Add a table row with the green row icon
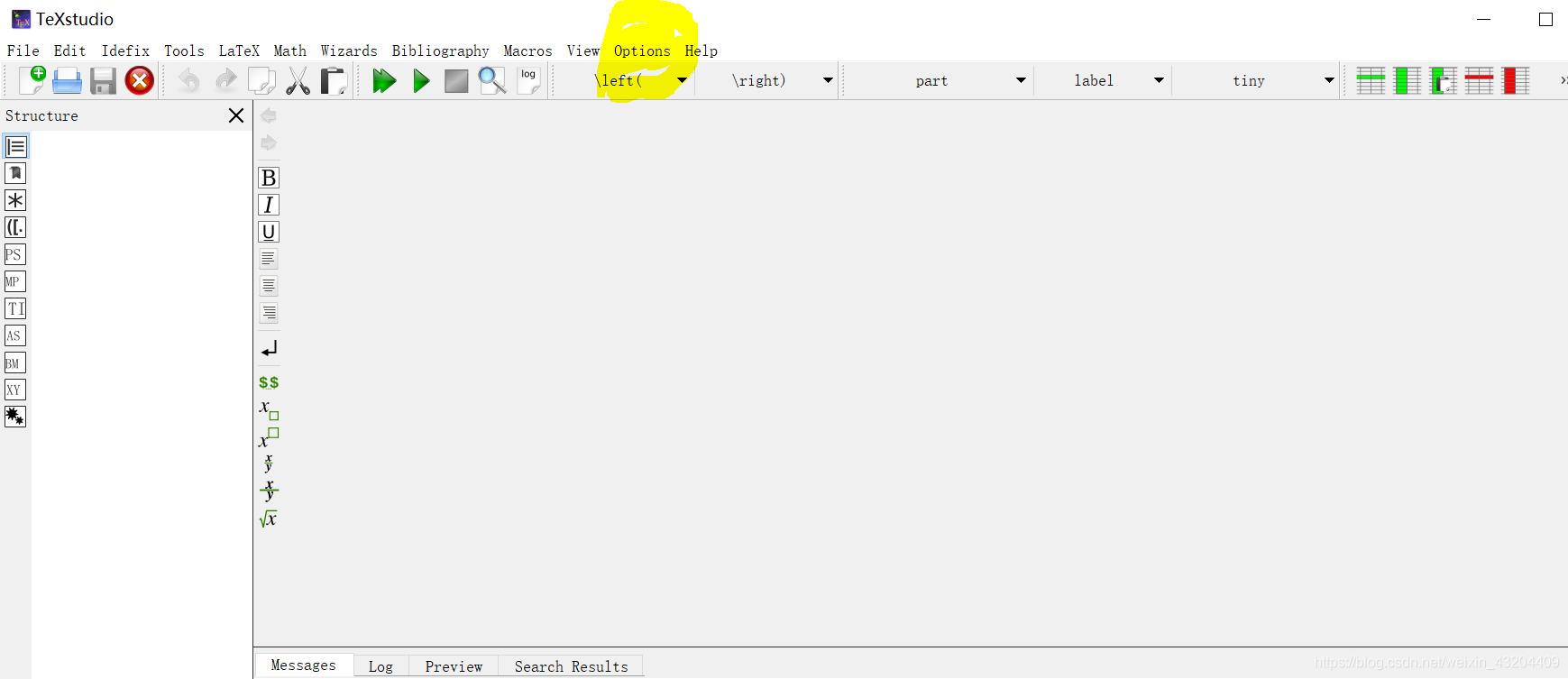Viewport: 1568px width, 679px height. click(1371, 81)
